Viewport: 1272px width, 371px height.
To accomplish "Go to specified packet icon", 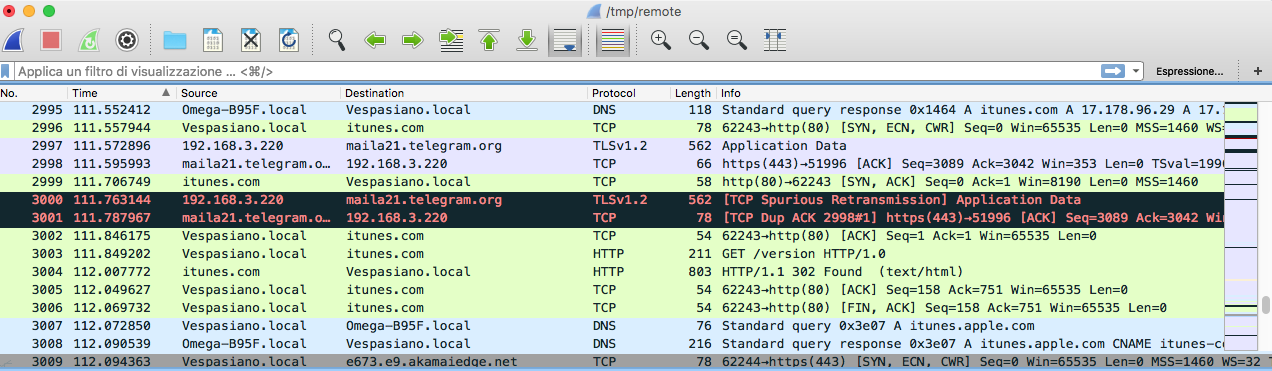I will (x=451, y=40).
